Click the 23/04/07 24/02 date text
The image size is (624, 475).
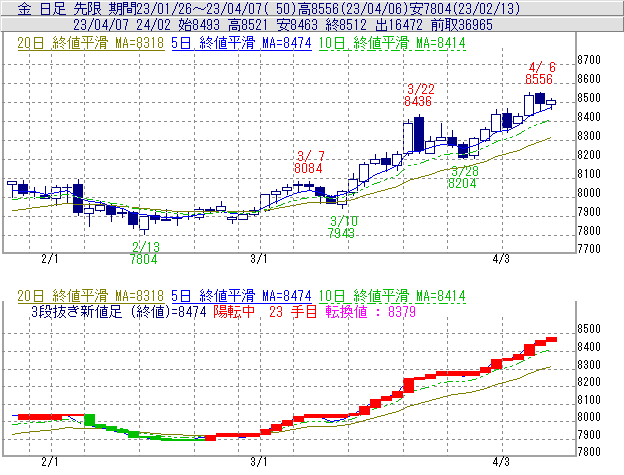[122, 25]
